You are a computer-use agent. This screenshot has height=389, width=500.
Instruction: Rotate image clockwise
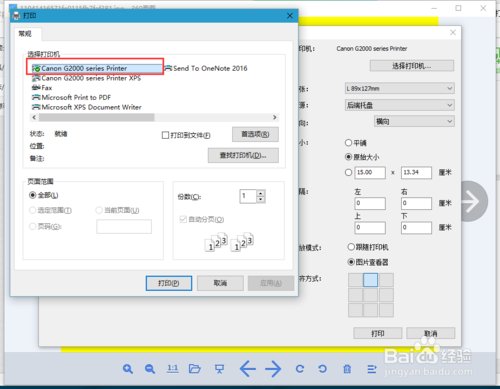tap(300, 369)
